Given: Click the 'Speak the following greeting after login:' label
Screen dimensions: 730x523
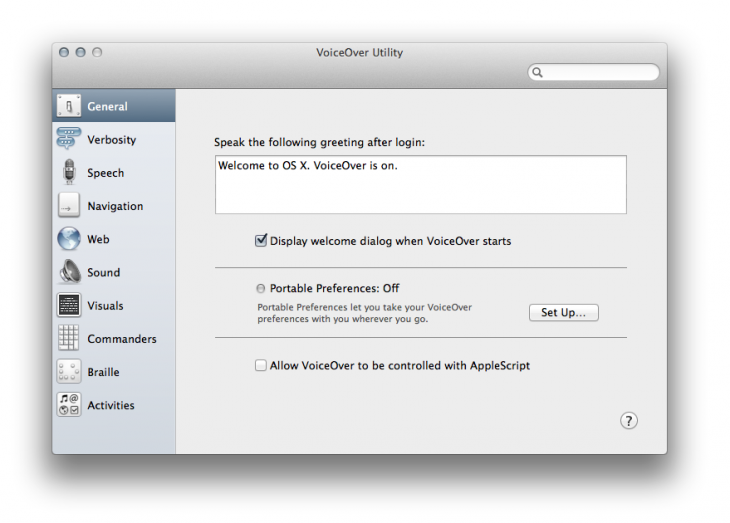Looking at the screenshot, I should (x=319, y=143).
